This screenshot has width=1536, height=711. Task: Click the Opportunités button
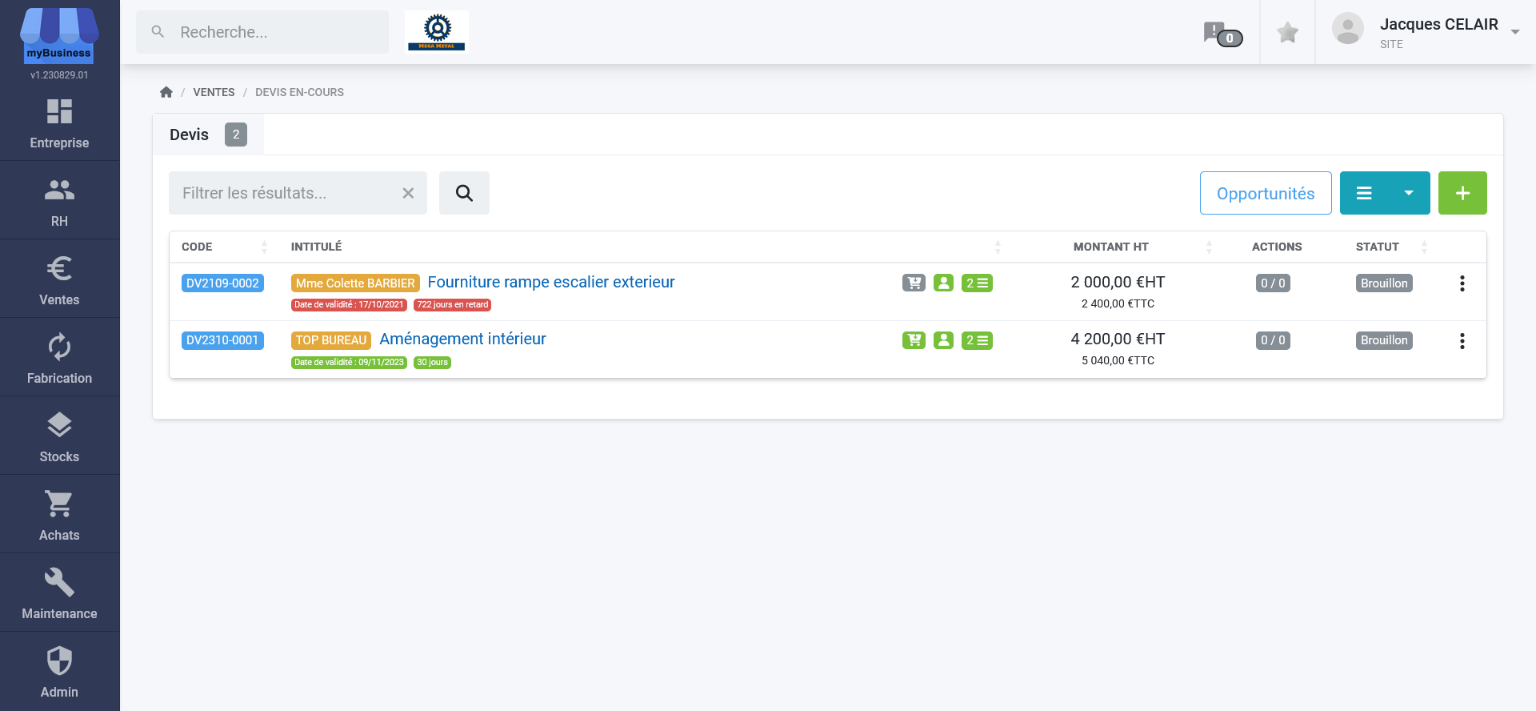click(1265, 193)
